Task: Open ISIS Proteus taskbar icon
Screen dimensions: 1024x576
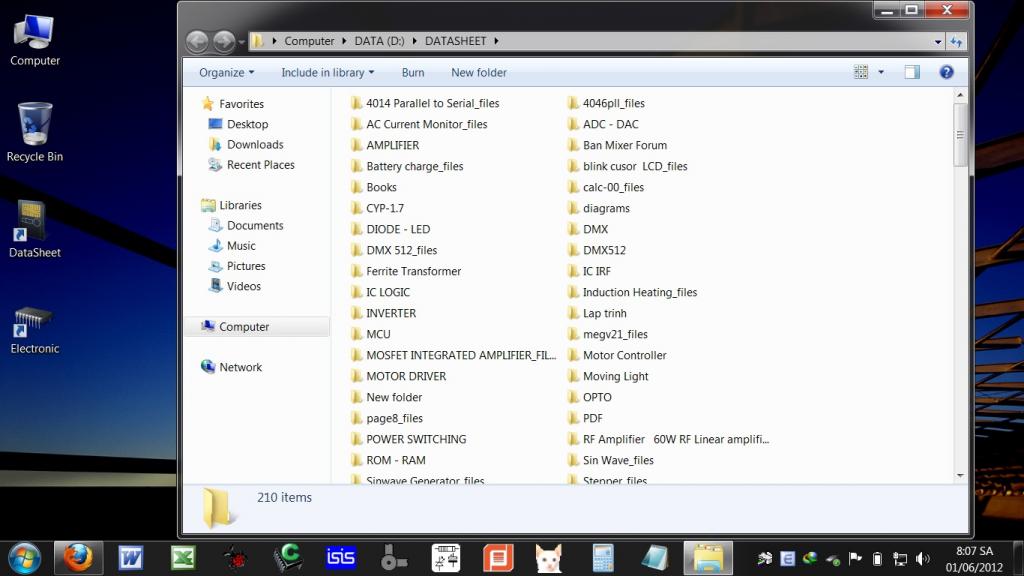Action: pyautogui.click(x=340, y=557)
